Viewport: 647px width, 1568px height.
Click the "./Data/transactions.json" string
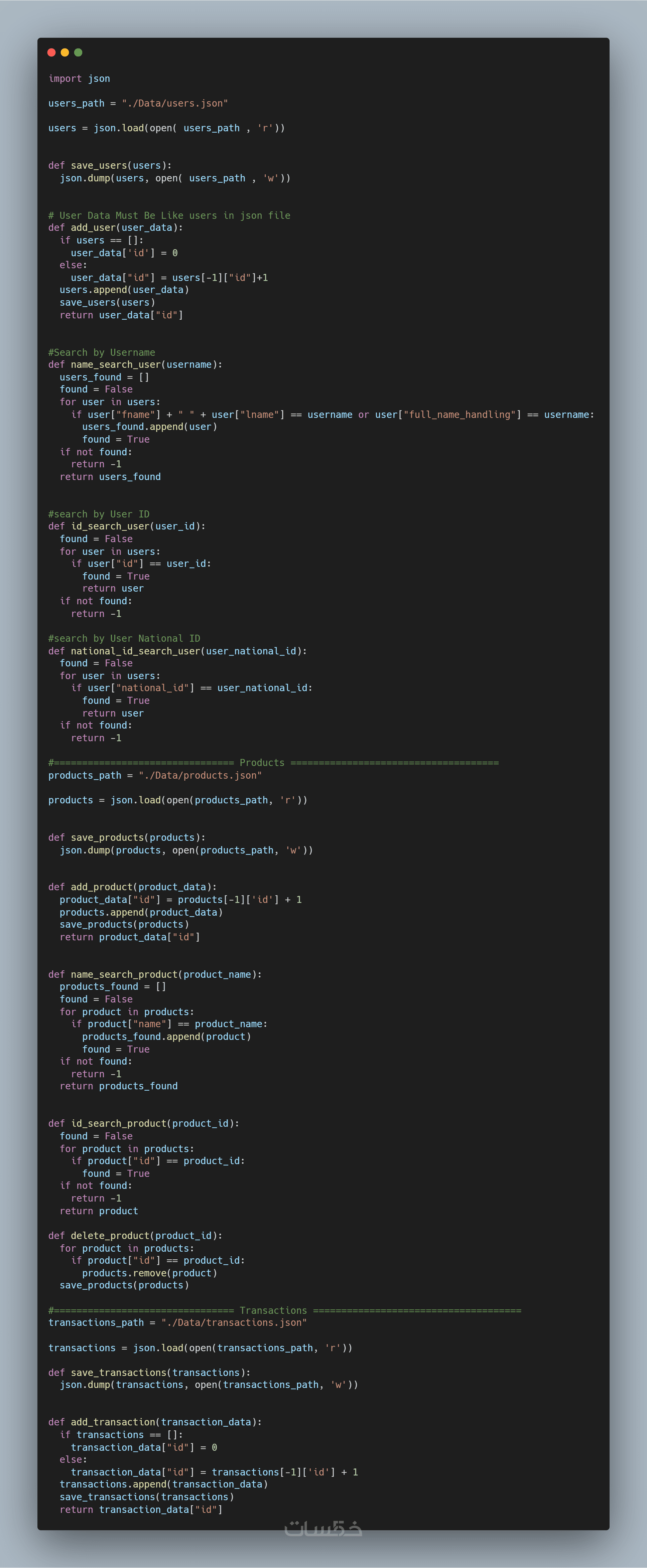[234, 1323]
